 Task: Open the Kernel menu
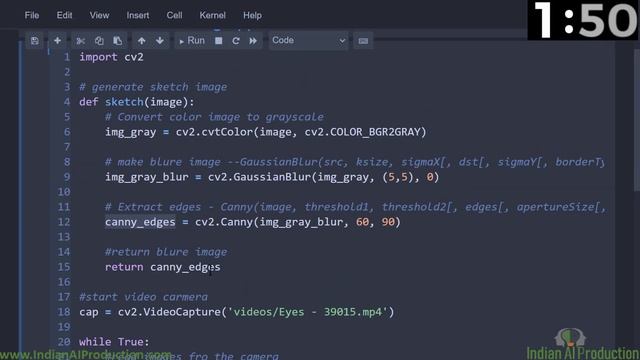pyautogui.click(x=212, y=16)
